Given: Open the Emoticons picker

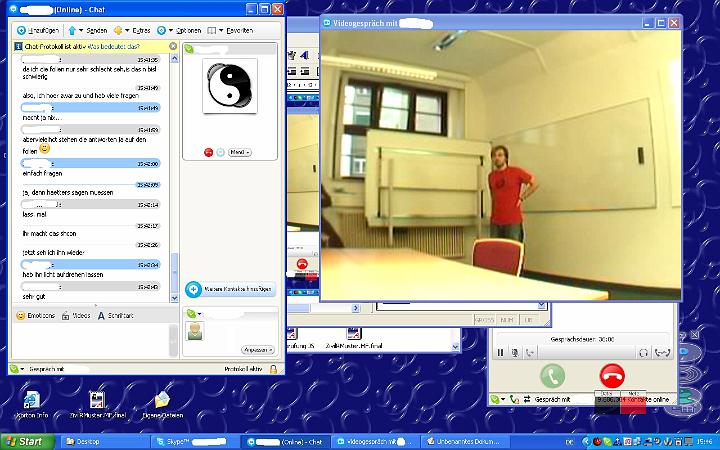Looking at the screenshot, I should click(x=35, y=316).
